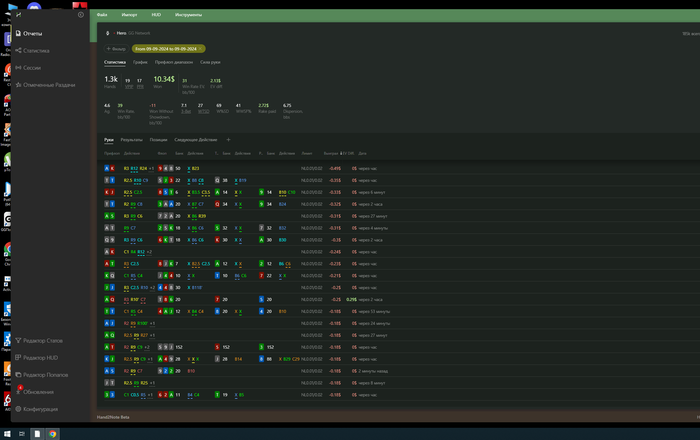Viewport: 700px width, 440px height.
Task: Open the Статистика sidebar section
Action: click(x=32, y=50)
